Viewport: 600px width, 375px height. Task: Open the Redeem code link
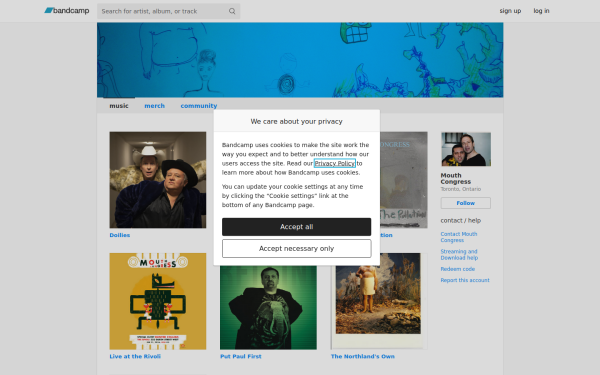(458, 269)
